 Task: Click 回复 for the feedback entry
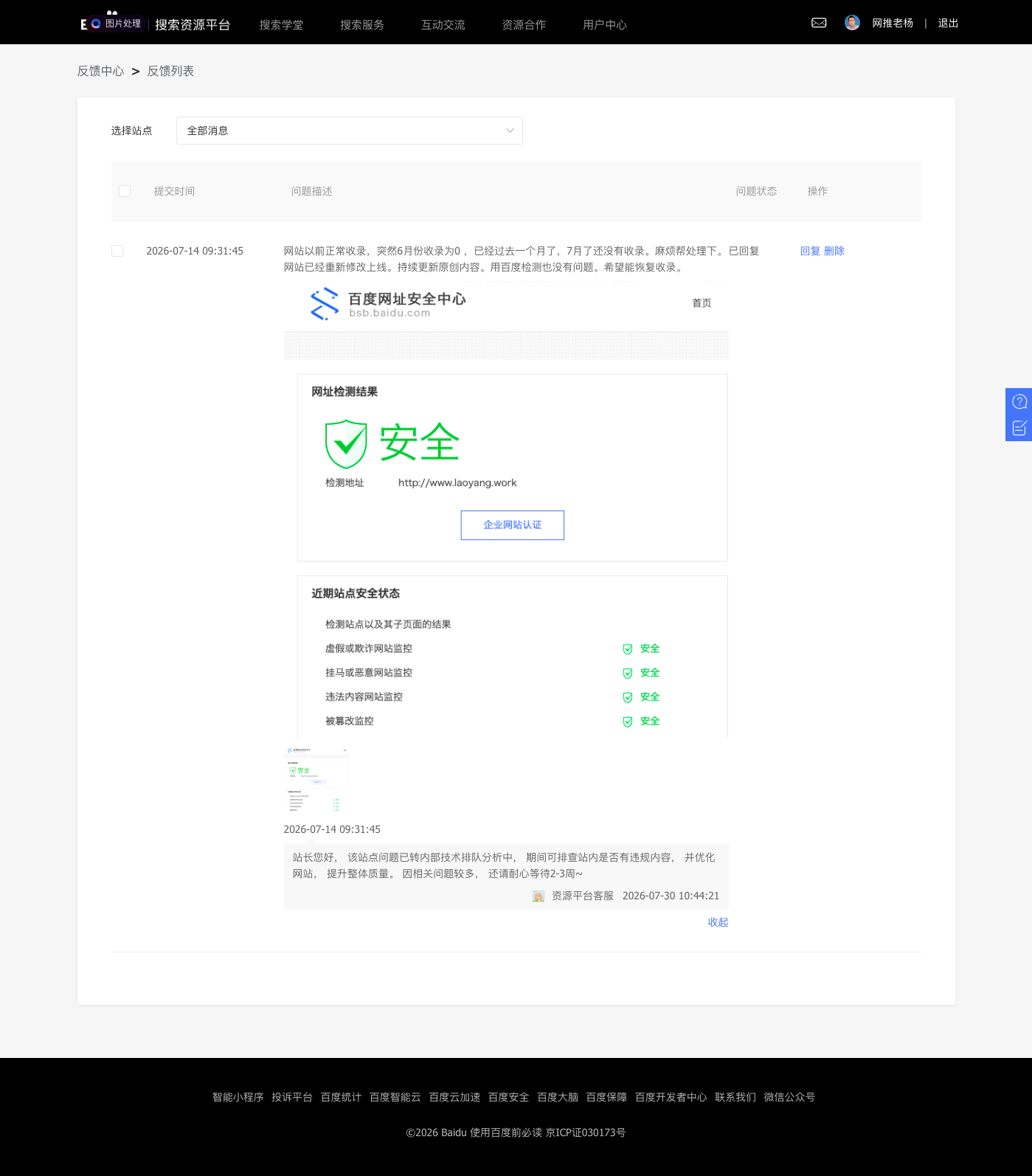pos(810,251)
